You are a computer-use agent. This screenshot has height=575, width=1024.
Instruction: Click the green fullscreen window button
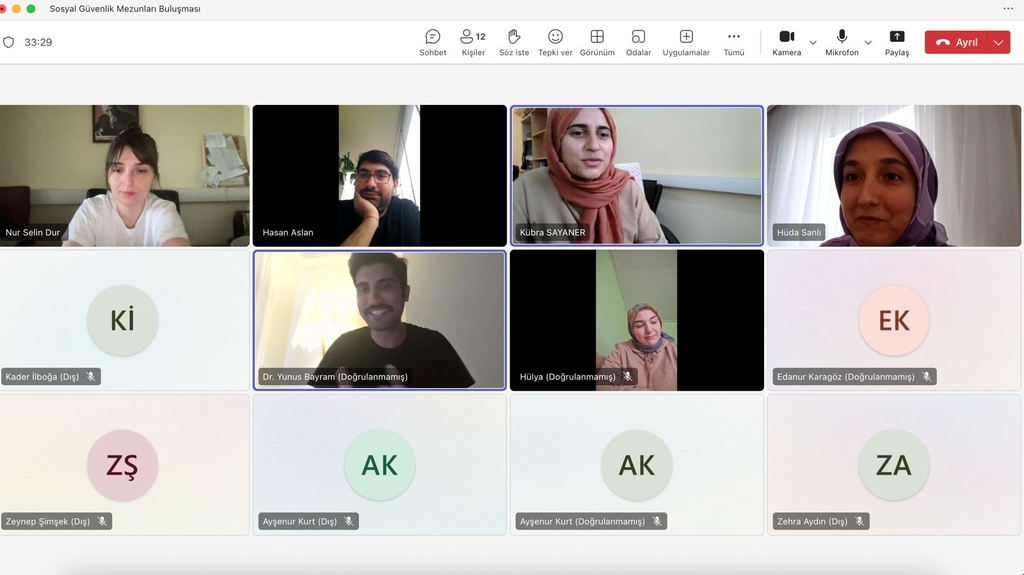pos(31,8)
